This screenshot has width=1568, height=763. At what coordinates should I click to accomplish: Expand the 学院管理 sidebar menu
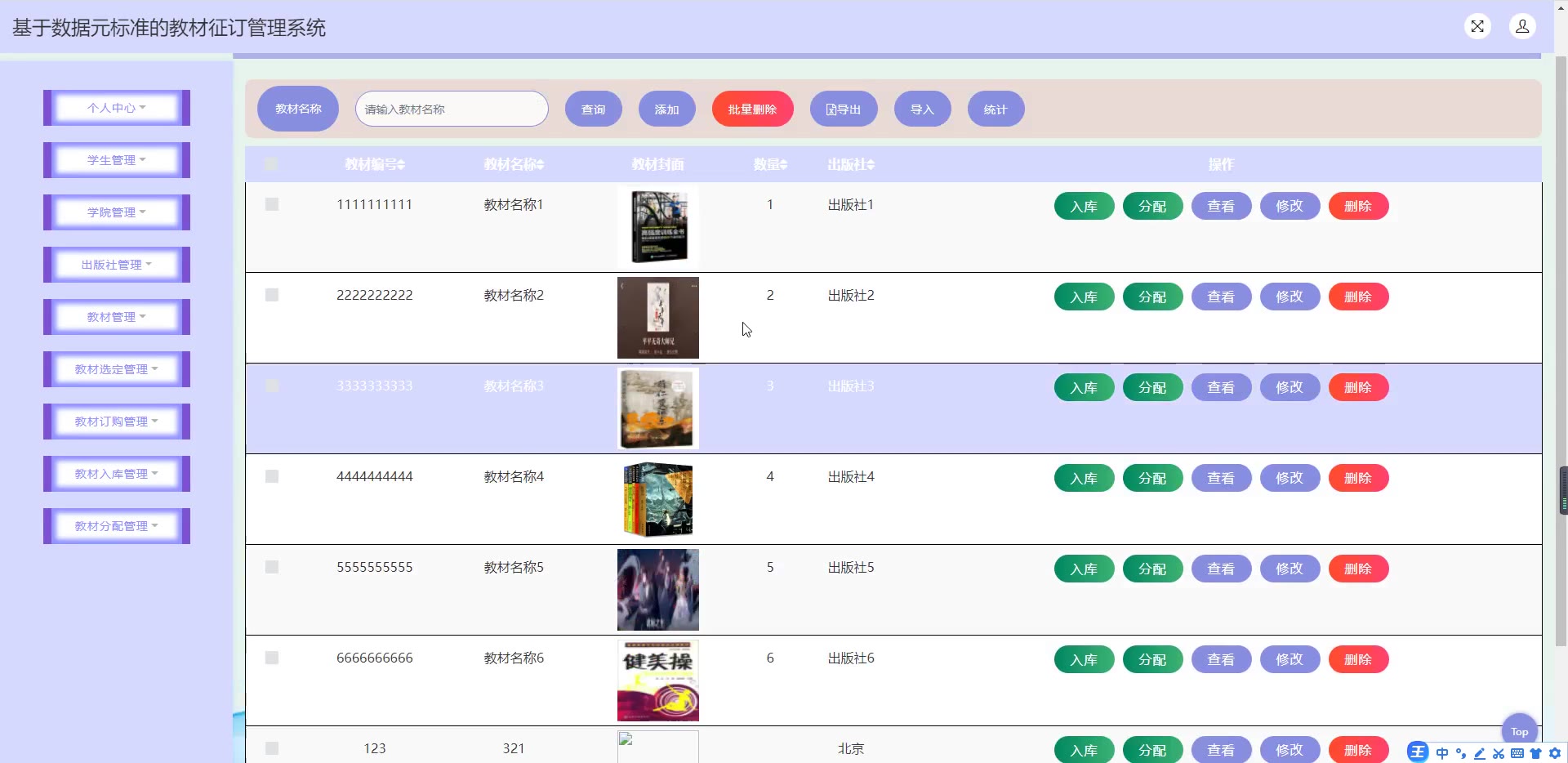click(x=117, y=212)
